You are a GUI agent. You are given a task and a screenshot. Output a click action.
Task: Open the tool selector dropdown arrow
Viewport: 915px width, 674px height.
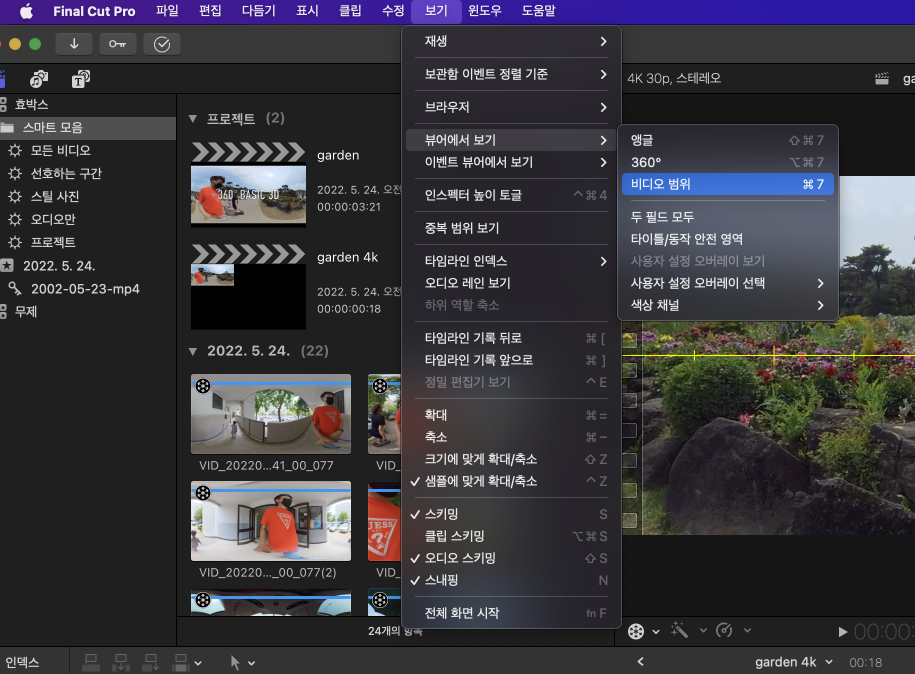[252, 663]
